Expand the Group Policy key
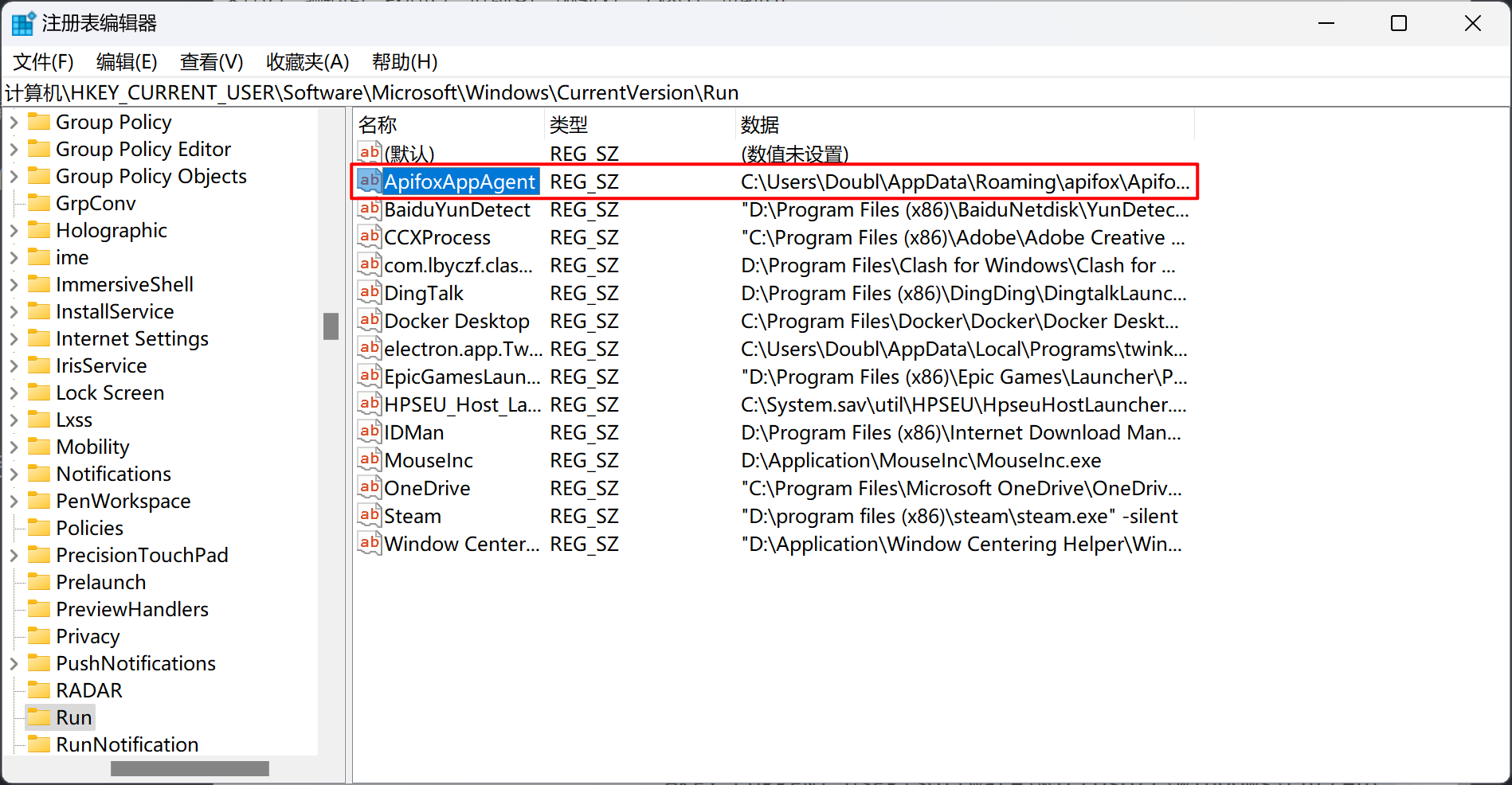 pyautogui.click(x=14, y=123)
